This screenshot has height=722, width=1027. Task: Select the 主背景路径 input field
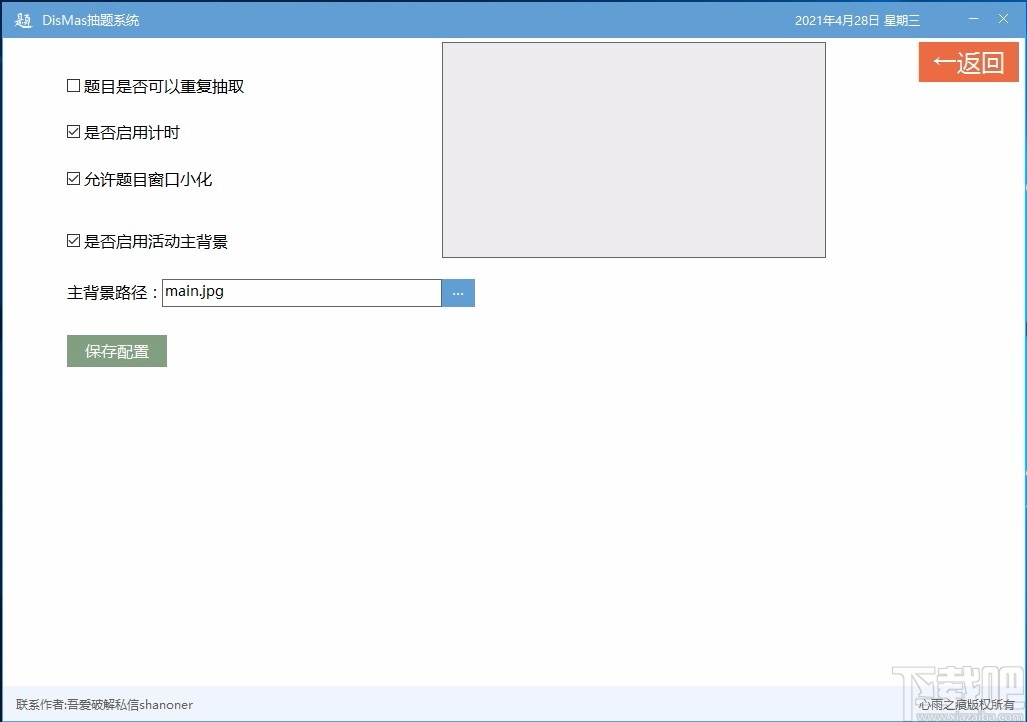[x=300, y=292]
